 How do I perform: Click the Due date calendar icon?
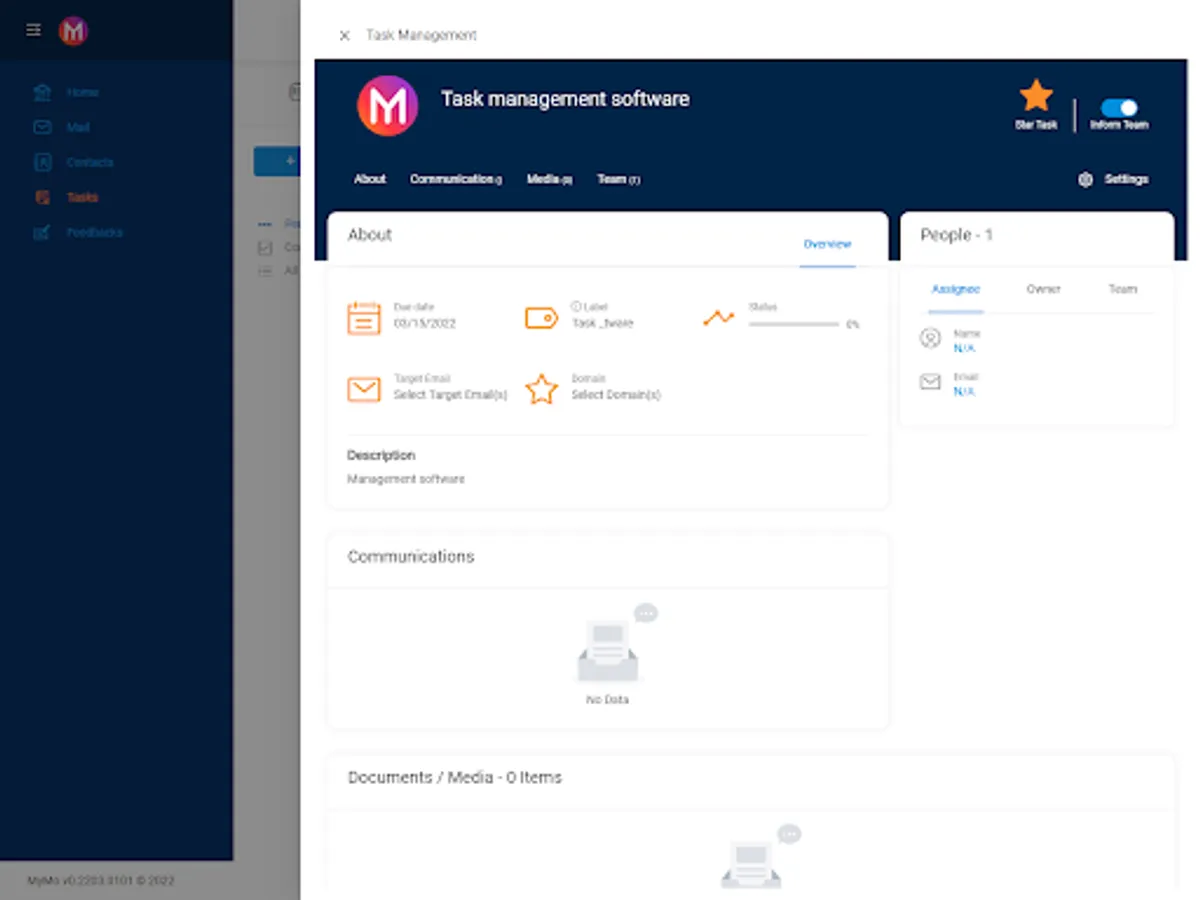coord(364,318)
